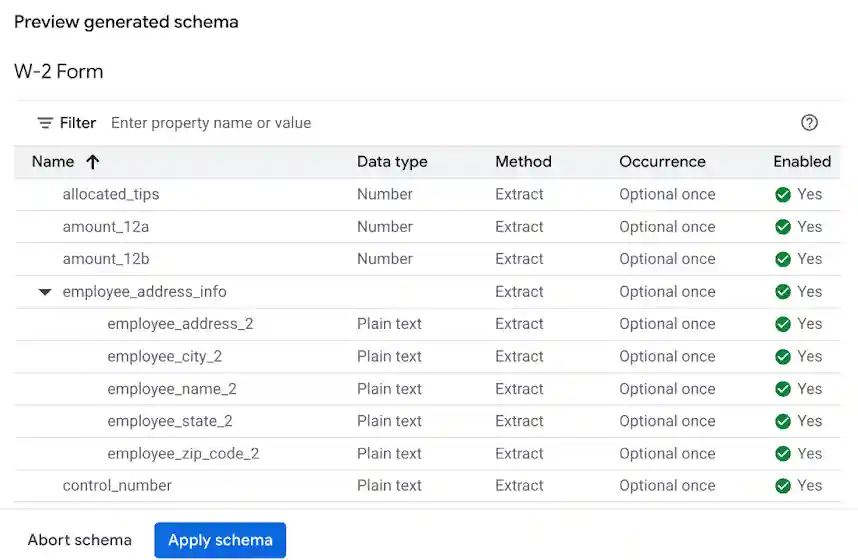Focus the filter property name input

(x=400, y=123)
